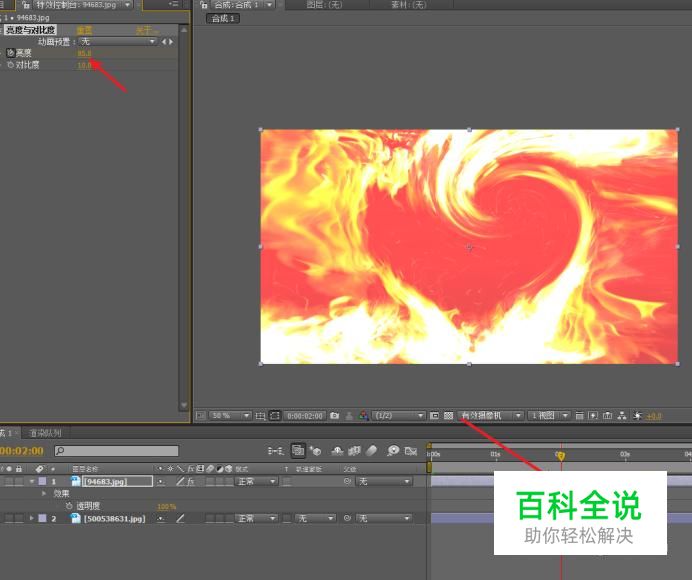Open the active camera dropdown
The image size is (692, 580).
pyautogui.click(x=490, y=415)
